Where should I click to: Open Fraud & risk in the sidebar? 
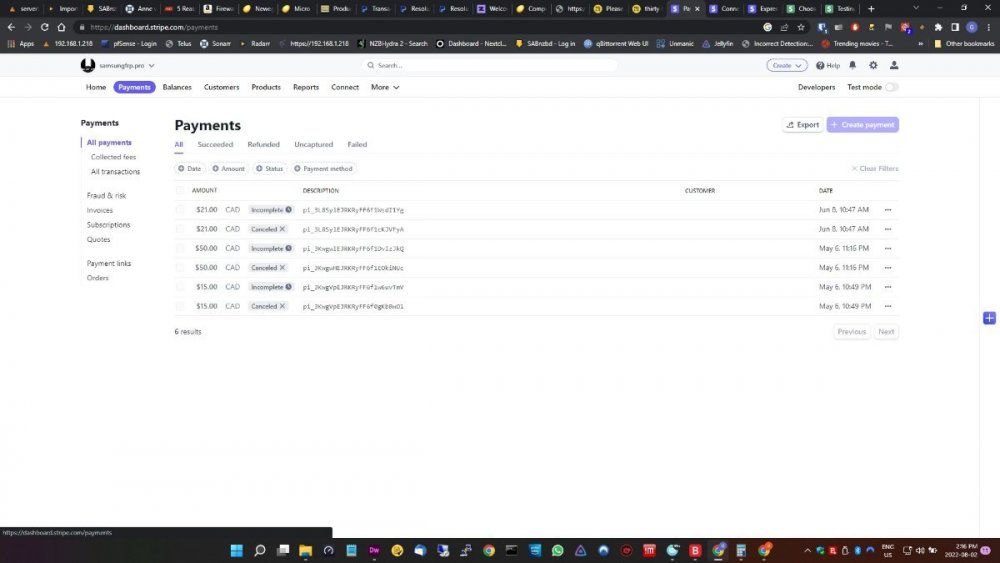tap(106, 196)
